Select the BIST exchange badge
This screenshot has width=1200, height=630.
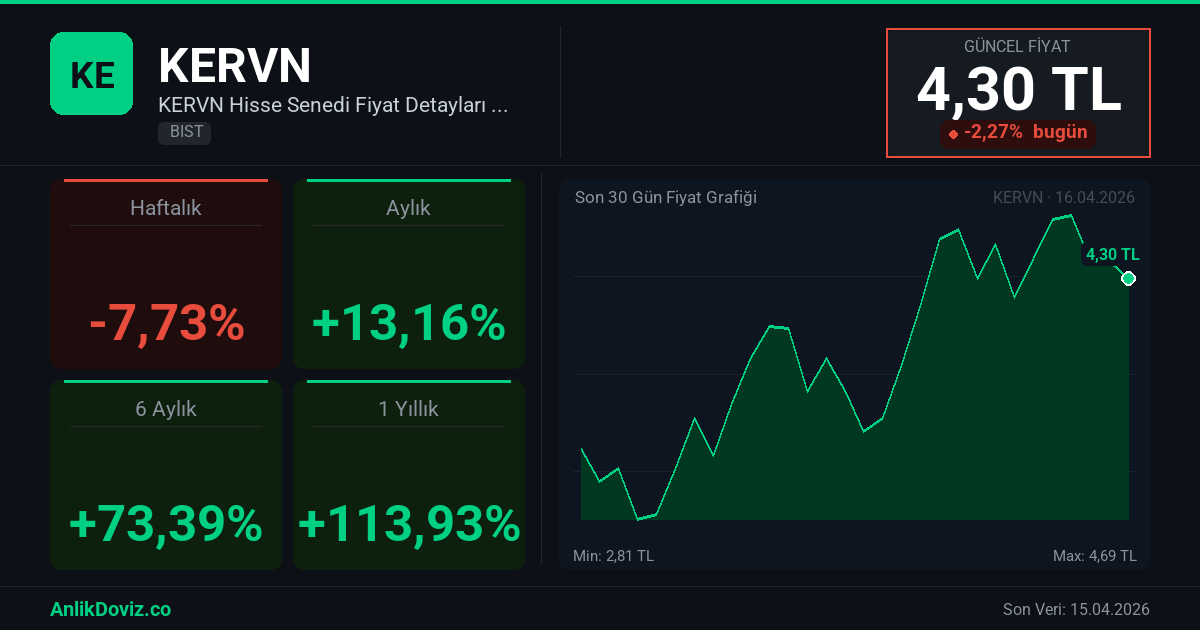point(184,132)
